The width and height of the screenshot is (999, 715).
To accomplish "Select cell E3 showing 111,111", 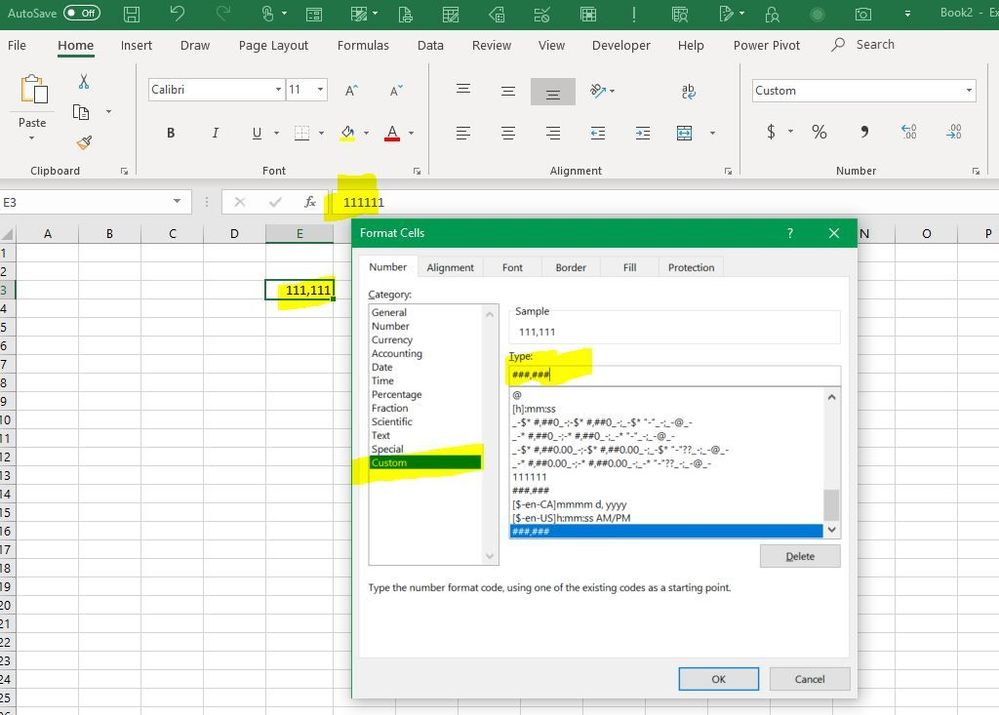I will point(299,290).
